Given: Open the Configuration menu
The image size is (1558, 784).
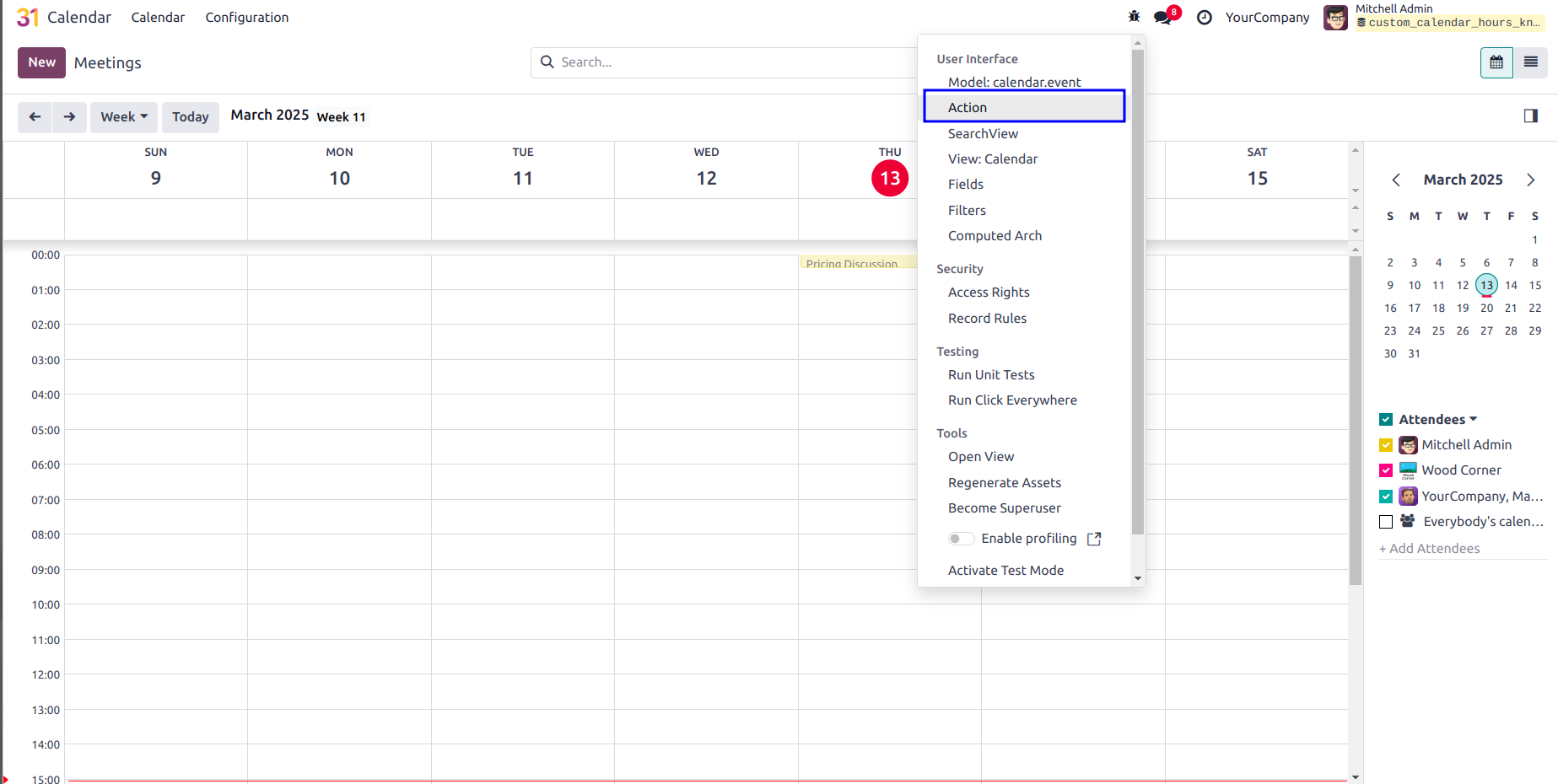Looking at the screenshot, I should [x=246, y=17].
